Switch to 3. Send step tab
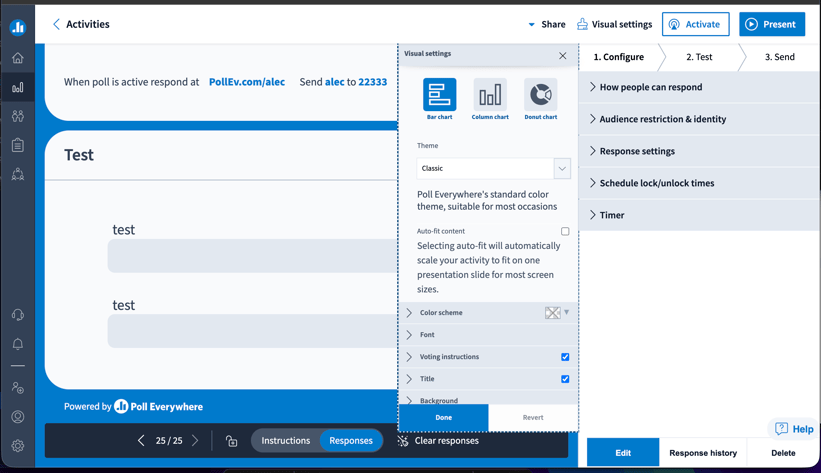Image resolution: width=821 pixels, height=473 pixels. pyautogui.click(x=780, y=57)
